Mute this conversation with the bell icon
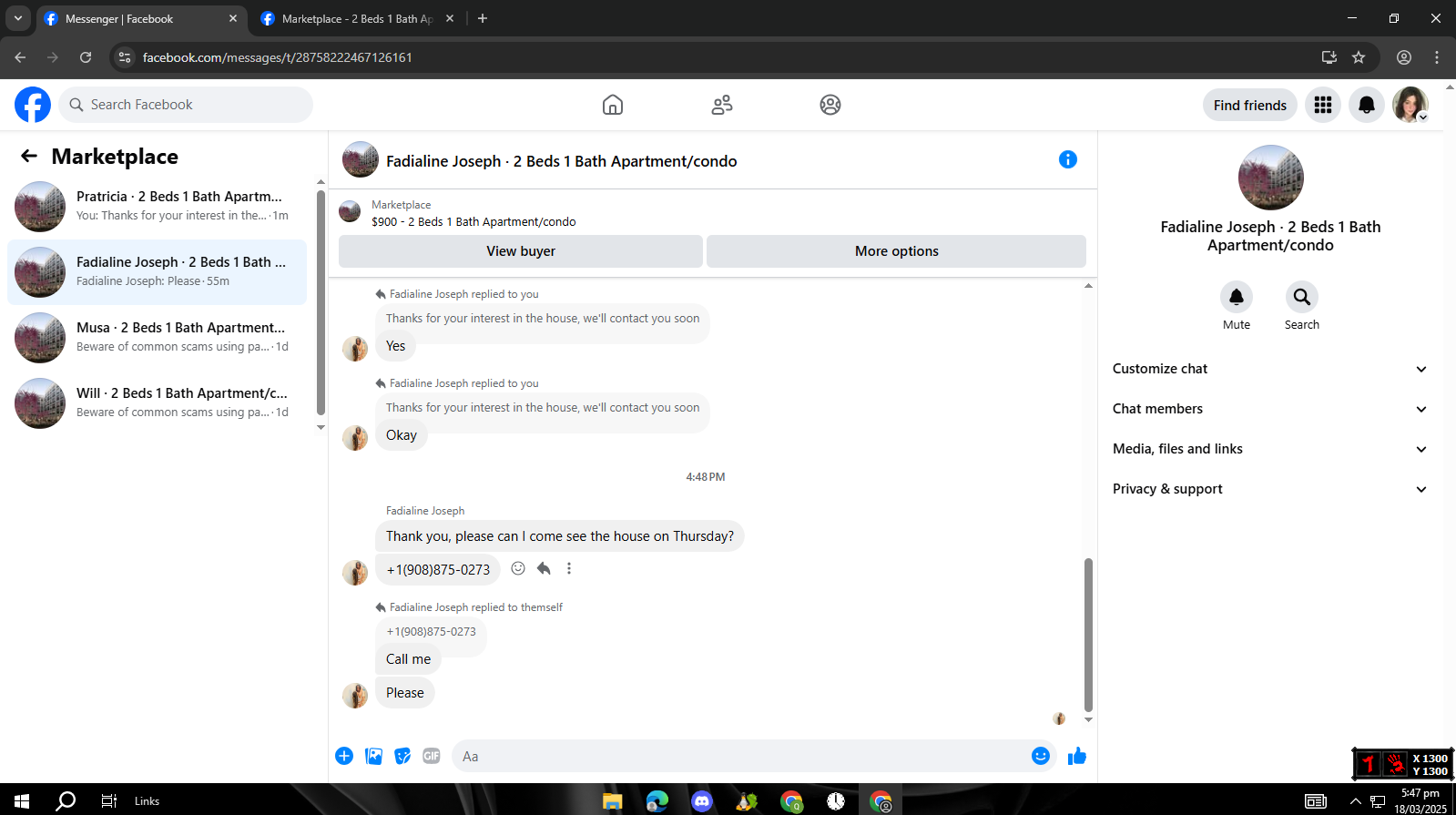 tap(1237, 297)
